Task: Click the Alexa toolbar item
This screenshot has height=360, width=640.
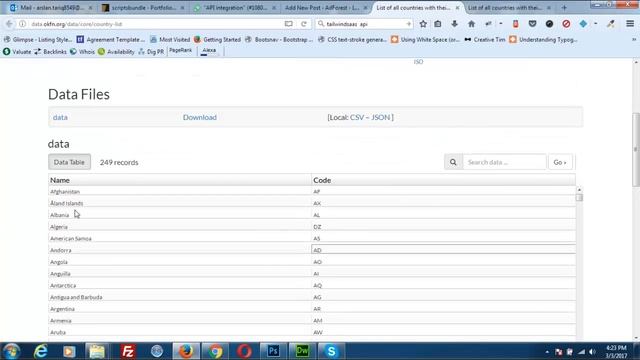Action: (209, 51)
